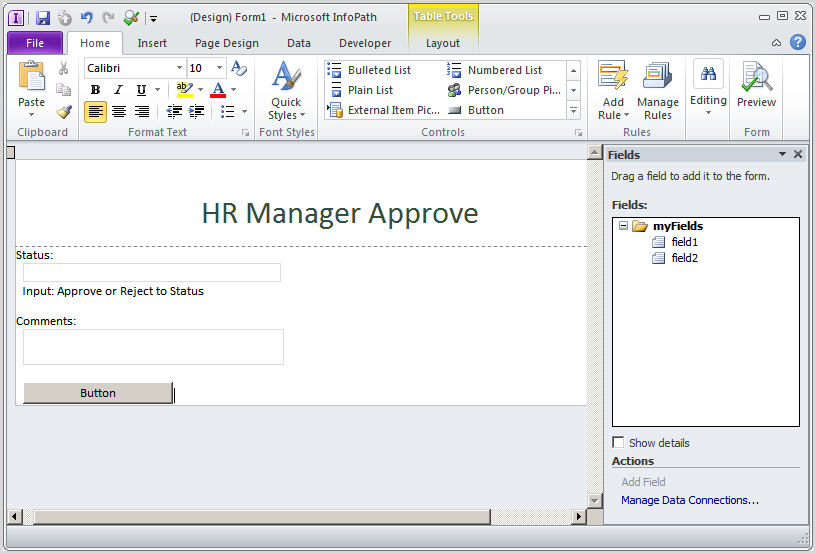Close the Fields task pane
The height and width of the screenshot is (554, 816).
click(798, 154)
